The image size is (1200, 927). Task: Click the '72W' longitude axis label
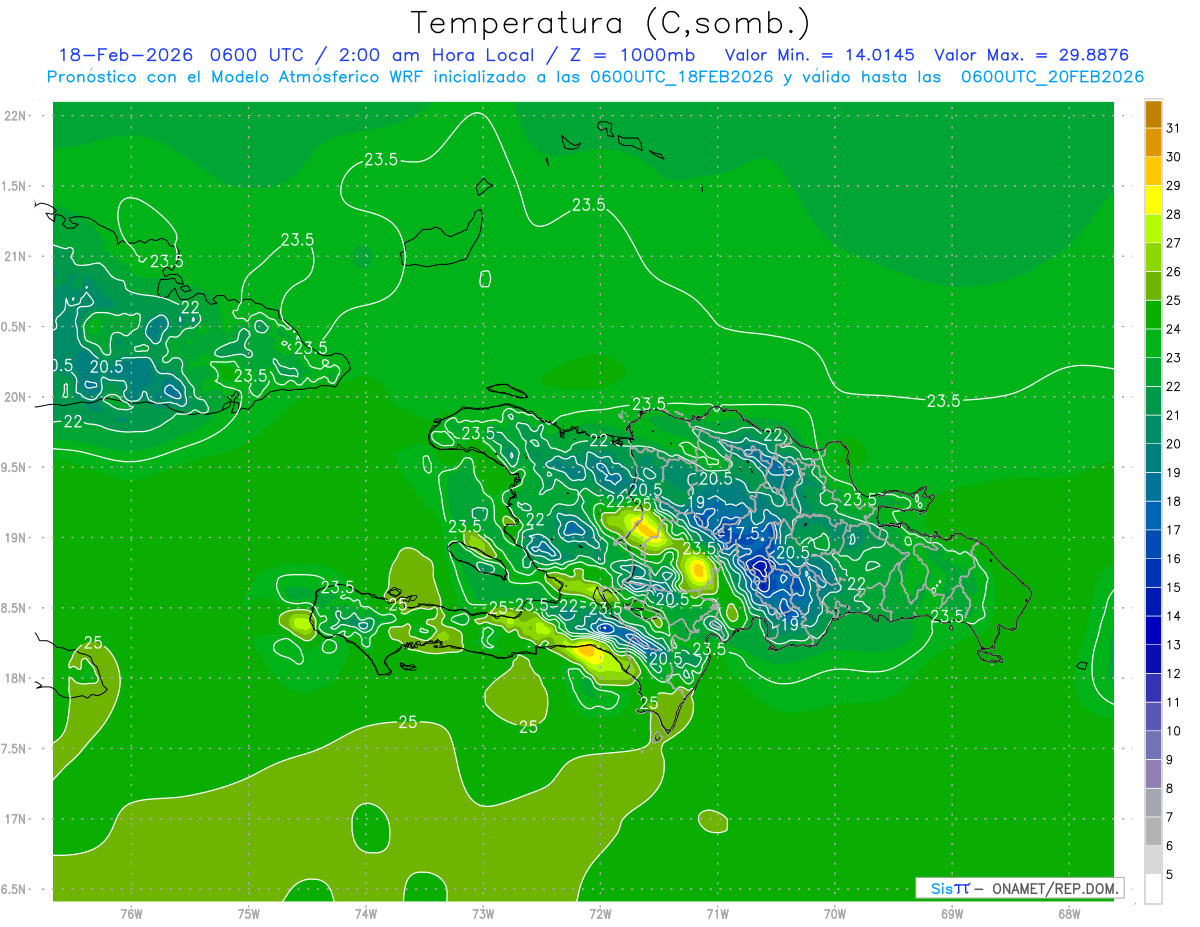pos(600,914)
